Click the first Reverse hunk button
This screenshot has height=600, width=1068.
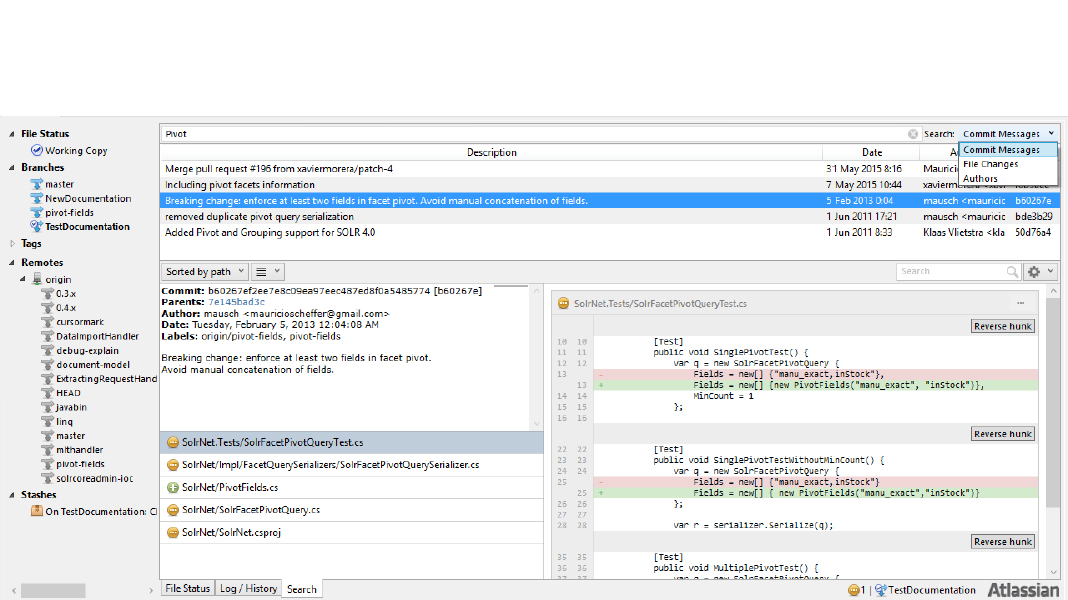tap(1003, 326)
